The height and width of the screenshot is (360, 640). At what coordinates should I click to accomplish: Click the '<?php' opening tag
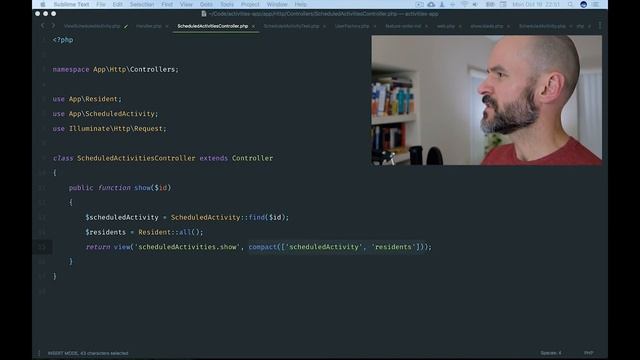point(63,40)
